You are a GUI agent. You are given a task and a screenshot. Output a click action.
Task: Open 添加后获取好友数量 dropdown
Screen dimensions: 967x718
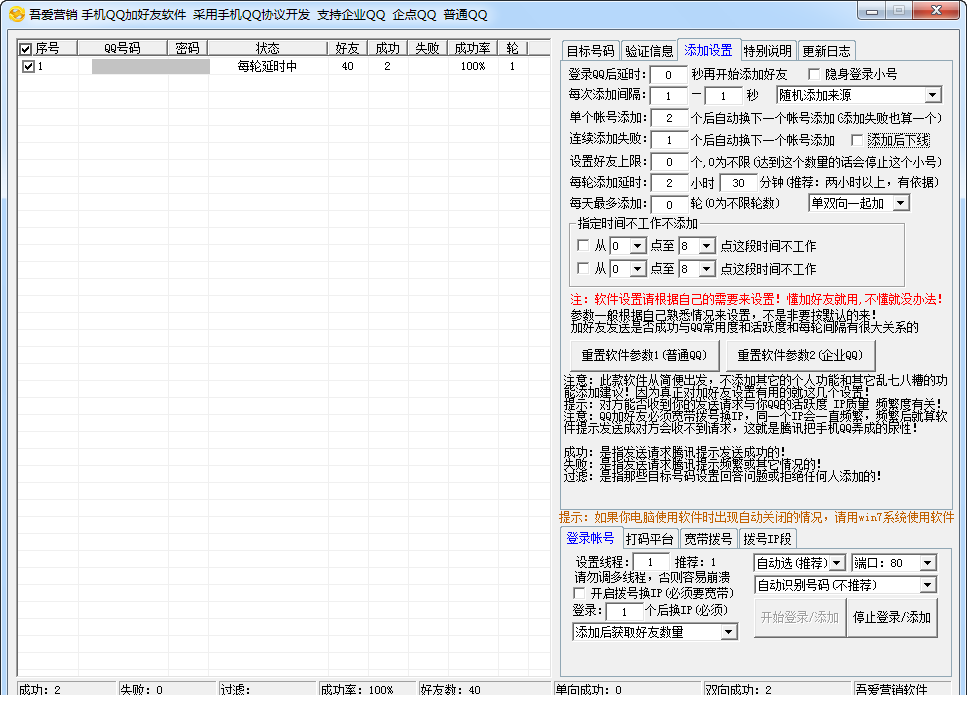click(655, 632)
